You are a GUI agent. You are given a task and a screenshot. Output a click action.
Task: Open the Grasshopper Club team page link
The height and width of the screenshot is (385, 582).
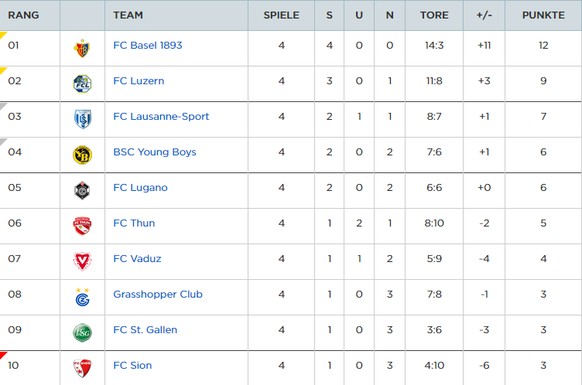click(x=158, y=294)
